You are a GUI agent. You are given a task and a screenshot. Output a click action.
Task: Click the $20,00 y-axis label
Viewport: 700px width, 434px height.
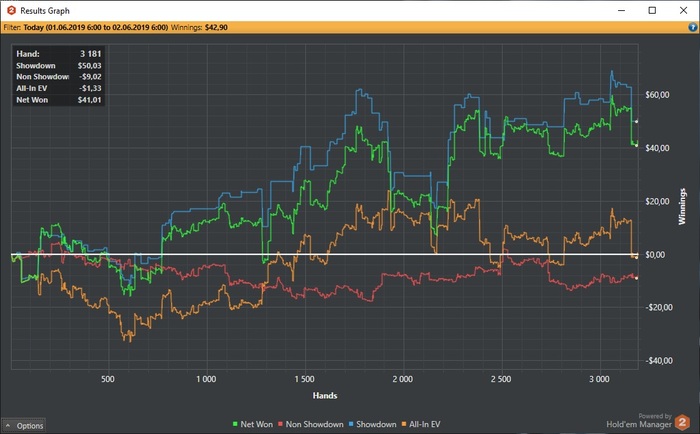coord(657,201)
